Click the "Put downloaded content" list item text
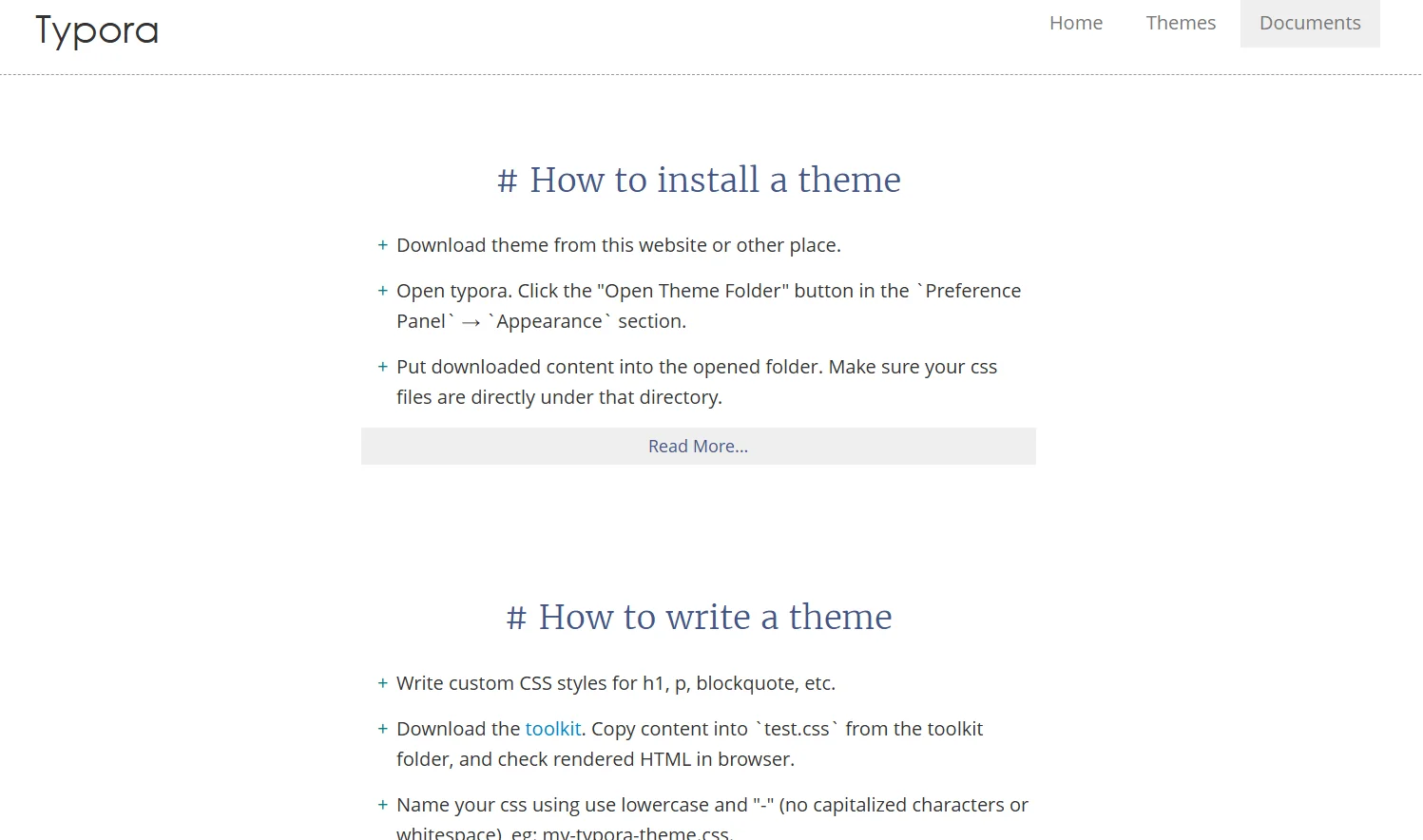This screenshot has width=1423, height=840. 696,367
